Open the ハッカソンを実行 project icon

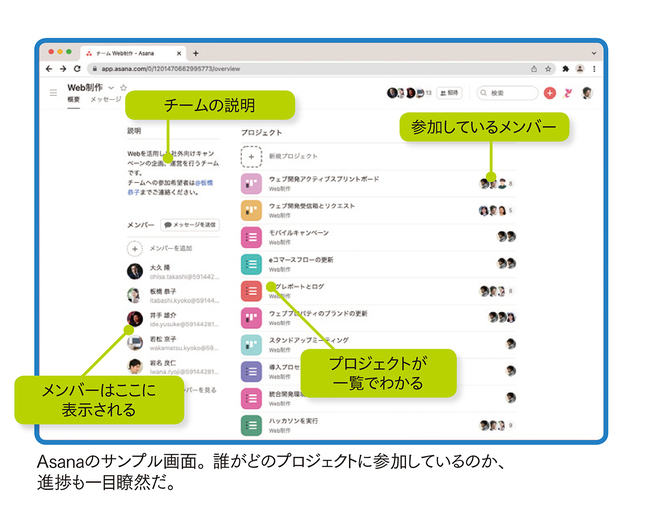coord(251,425)
